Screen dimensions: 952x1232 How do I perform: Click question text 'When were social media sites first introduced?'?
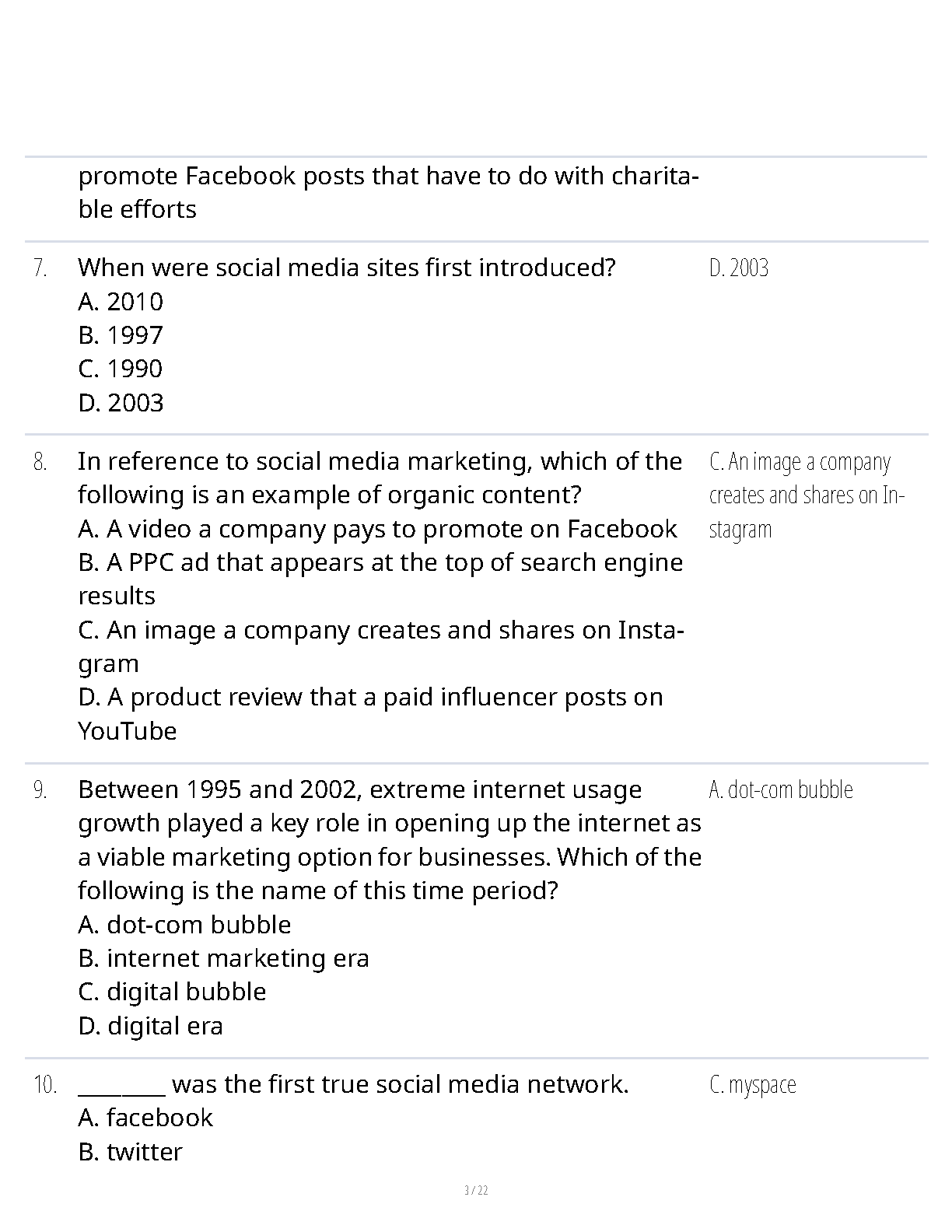point(346,268)
